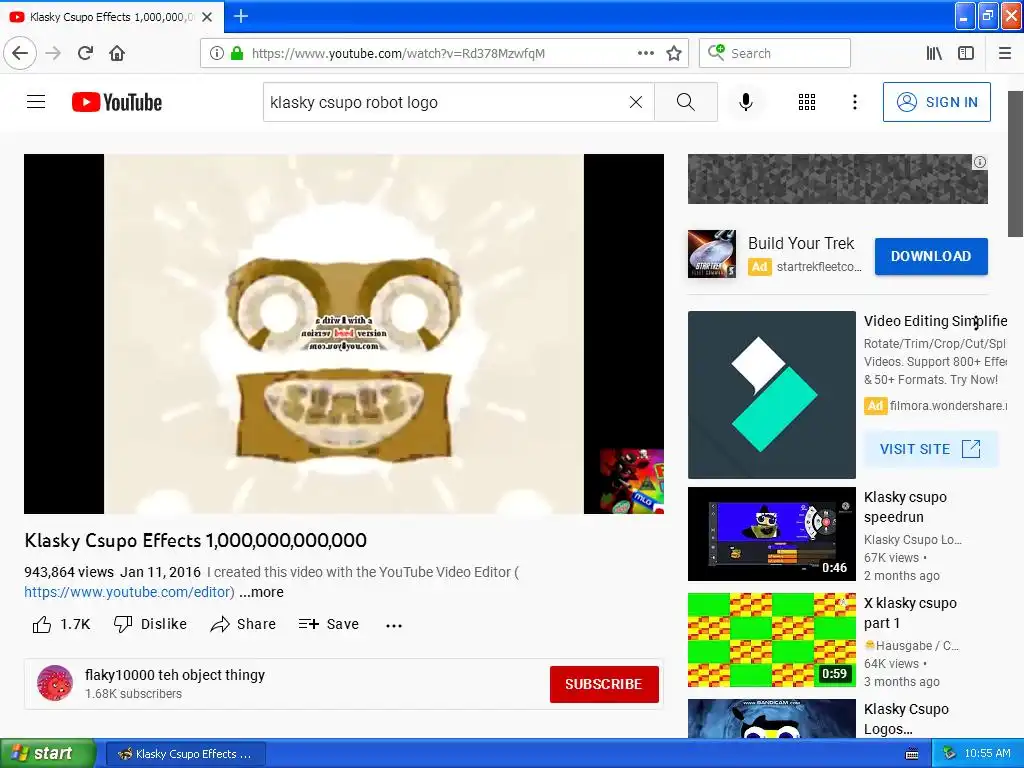Open the YouTube guide hamburger menu
This screenshot has height=768, width=1024.
pos(36,102)
